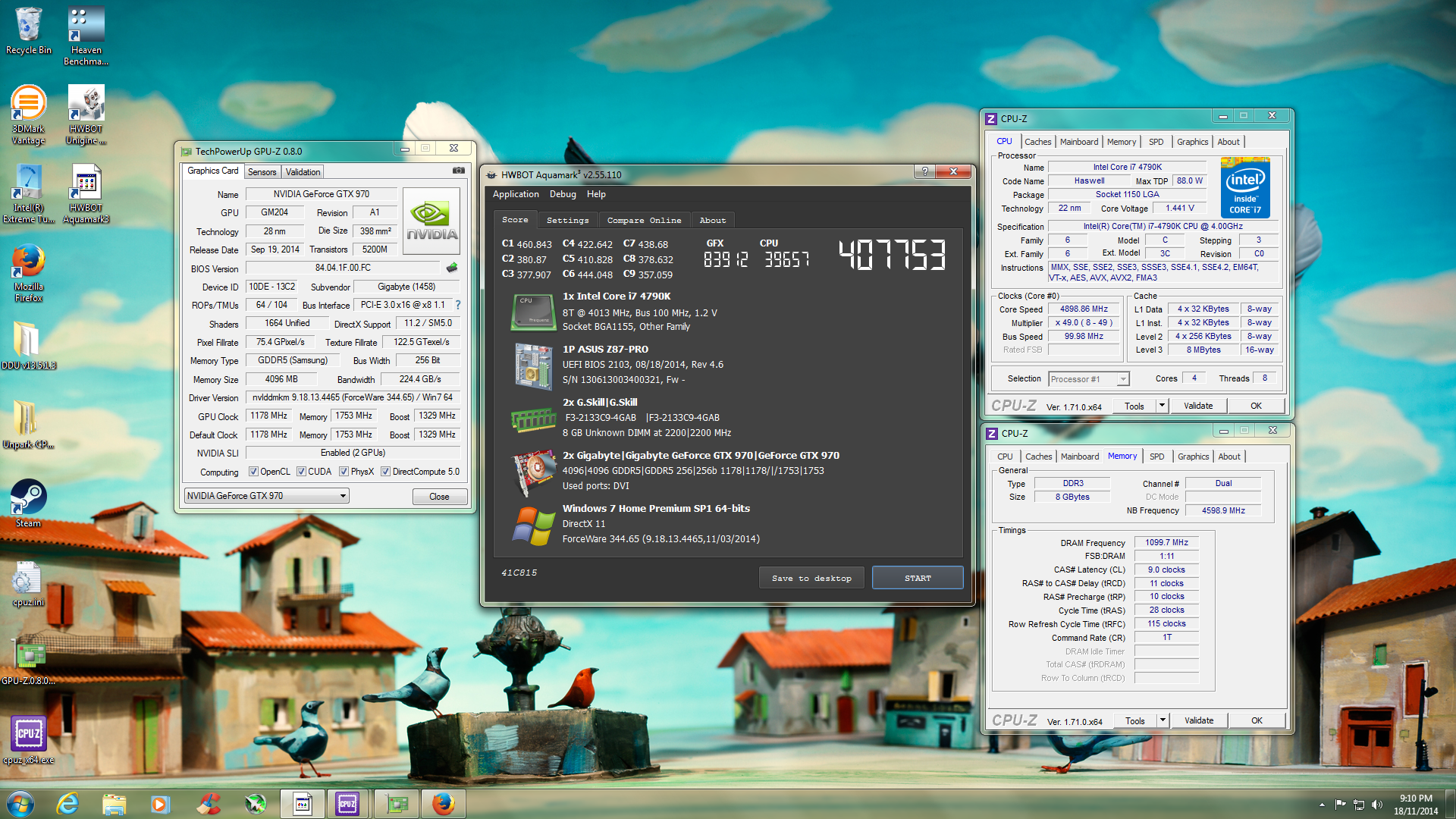The height and width of the screenshot is (819, 1456).
Task: Open the Help menu in Aquamark
Action: 596,194
